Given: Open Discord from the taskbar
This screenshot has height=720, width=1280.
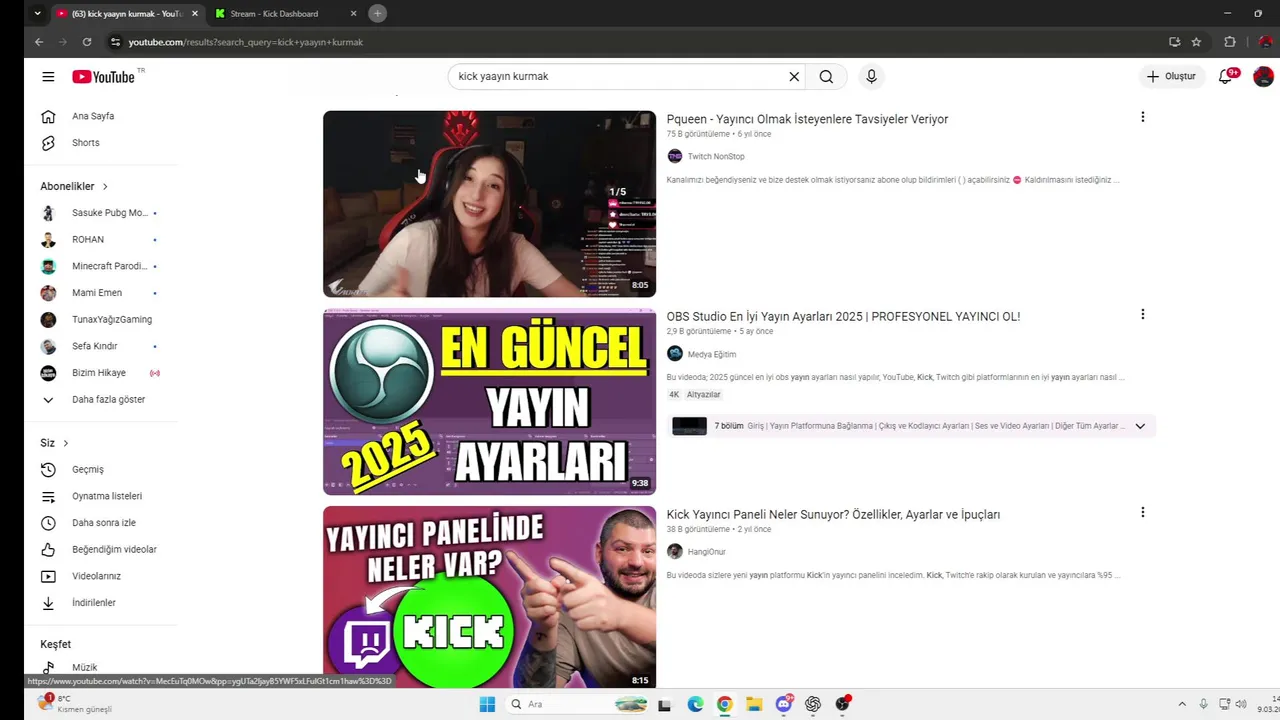Looking at the screenshot, I should click(x=784, y=704).
